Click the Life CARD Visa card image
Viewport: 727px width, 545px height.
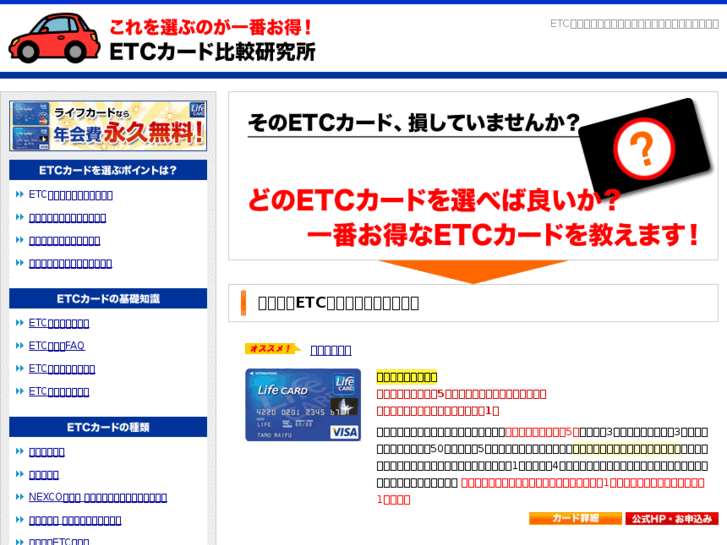click(303, 405)
